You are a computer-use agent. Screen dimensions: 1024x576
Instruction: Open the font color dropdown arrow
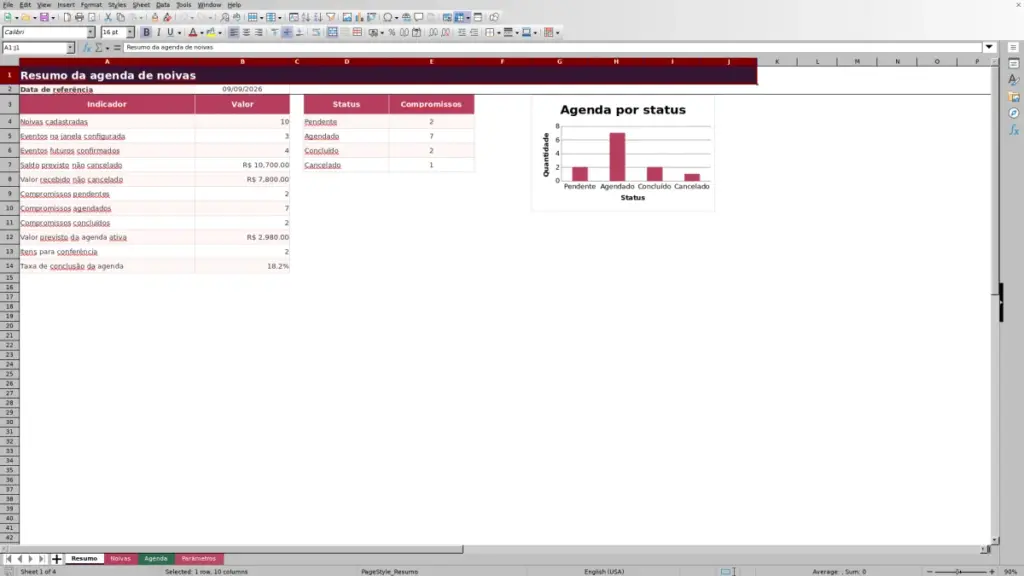tap(202, 33)
